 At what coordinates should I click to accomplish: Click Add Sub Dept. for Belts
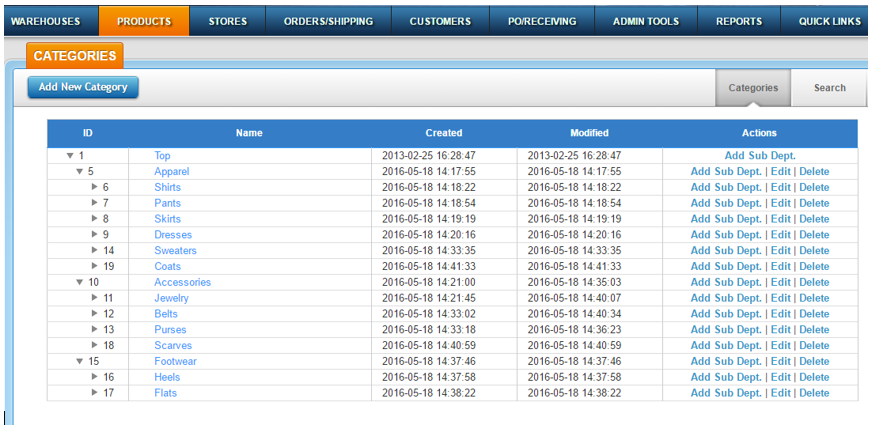pos(726,314)
